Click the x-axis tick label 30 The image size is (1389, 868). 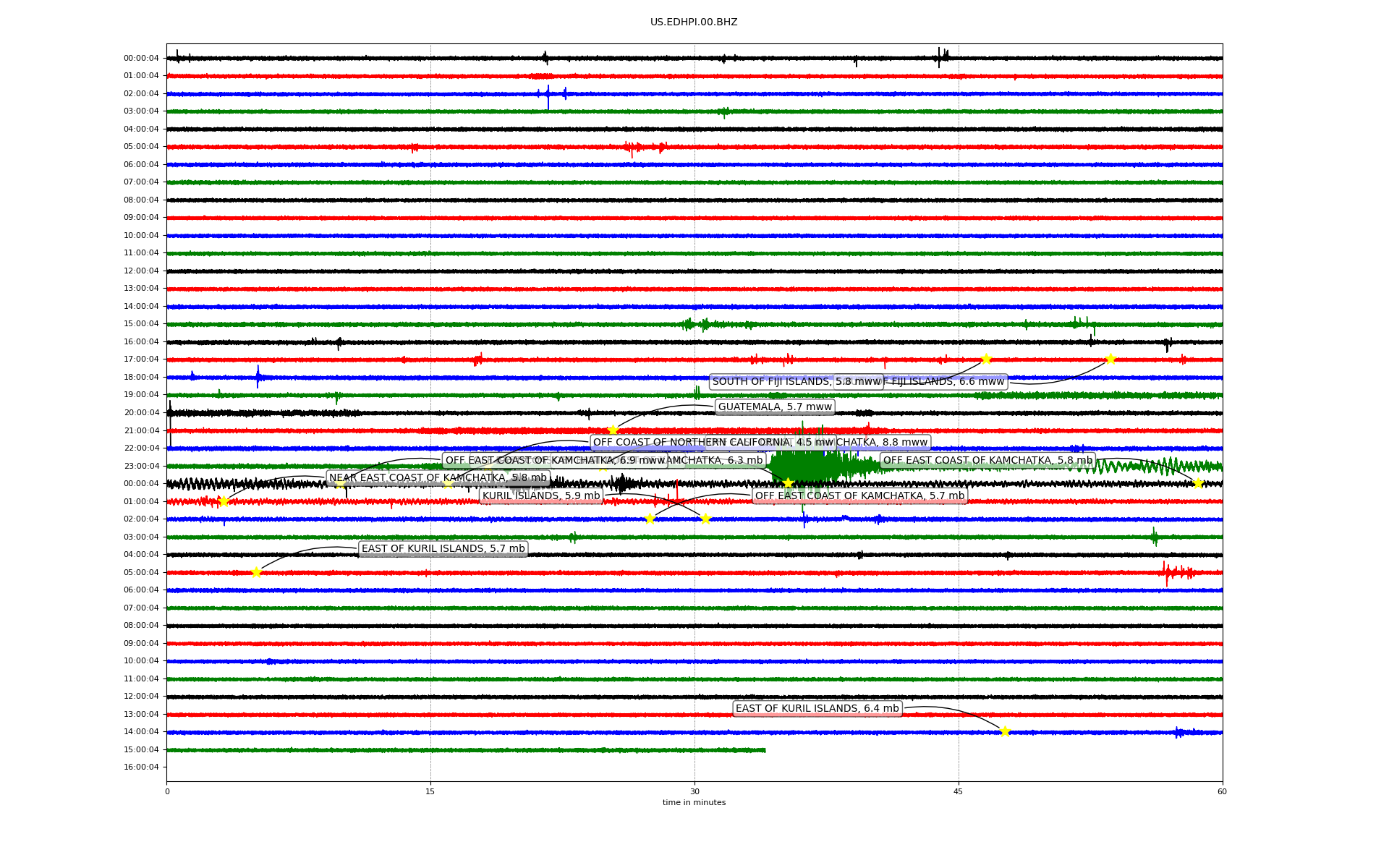(694, 791)
